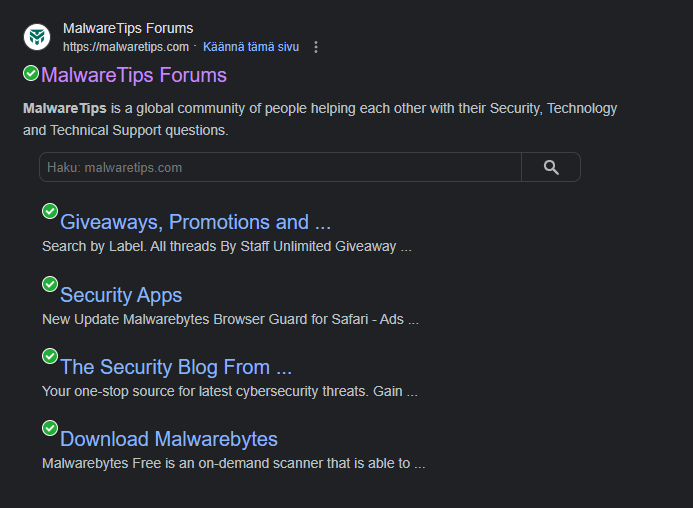
Task: Click green checkmark beside Giveaways, Promotions link
Action: 50,211
